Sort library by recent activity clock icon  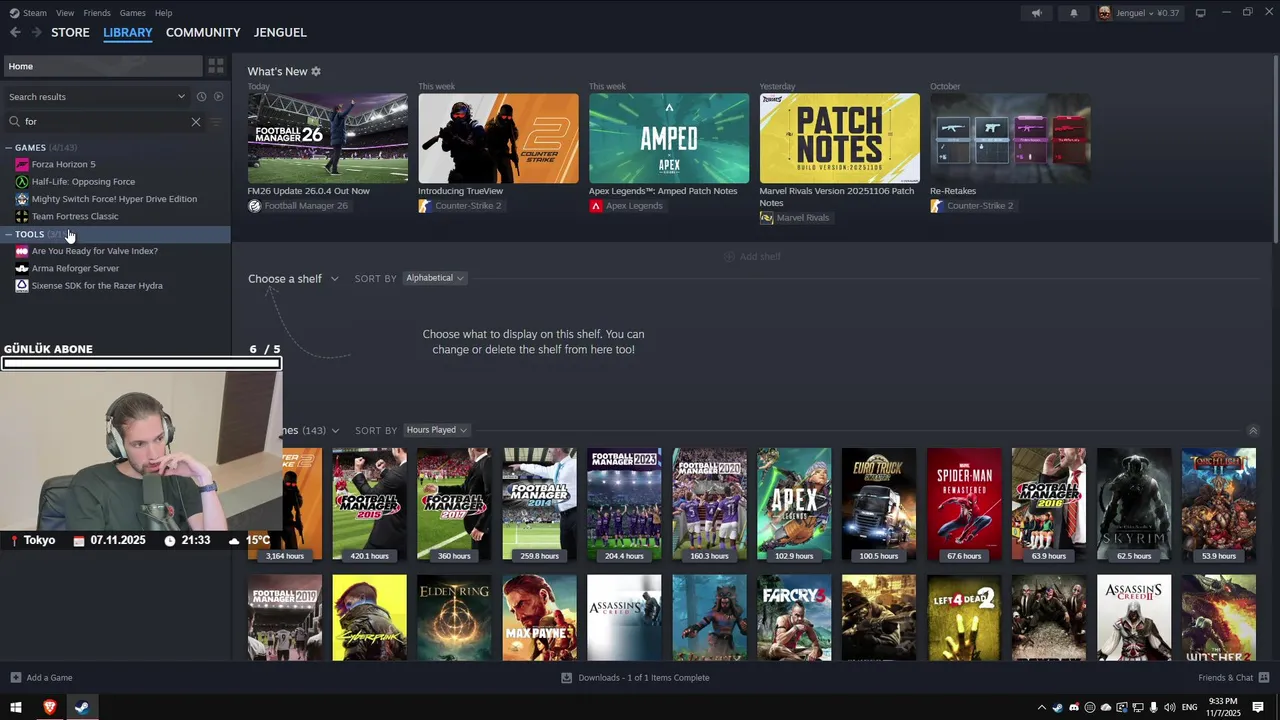[201, 97]
